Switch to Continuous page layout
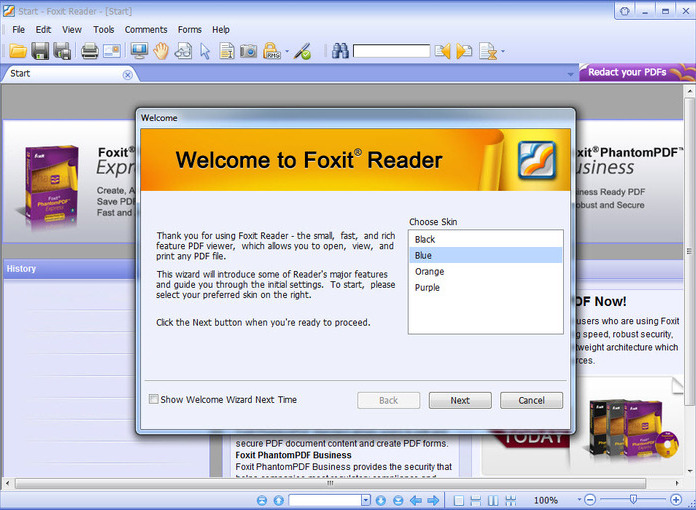The width and height of the screenshot is (696, 510). coord(475,501)
